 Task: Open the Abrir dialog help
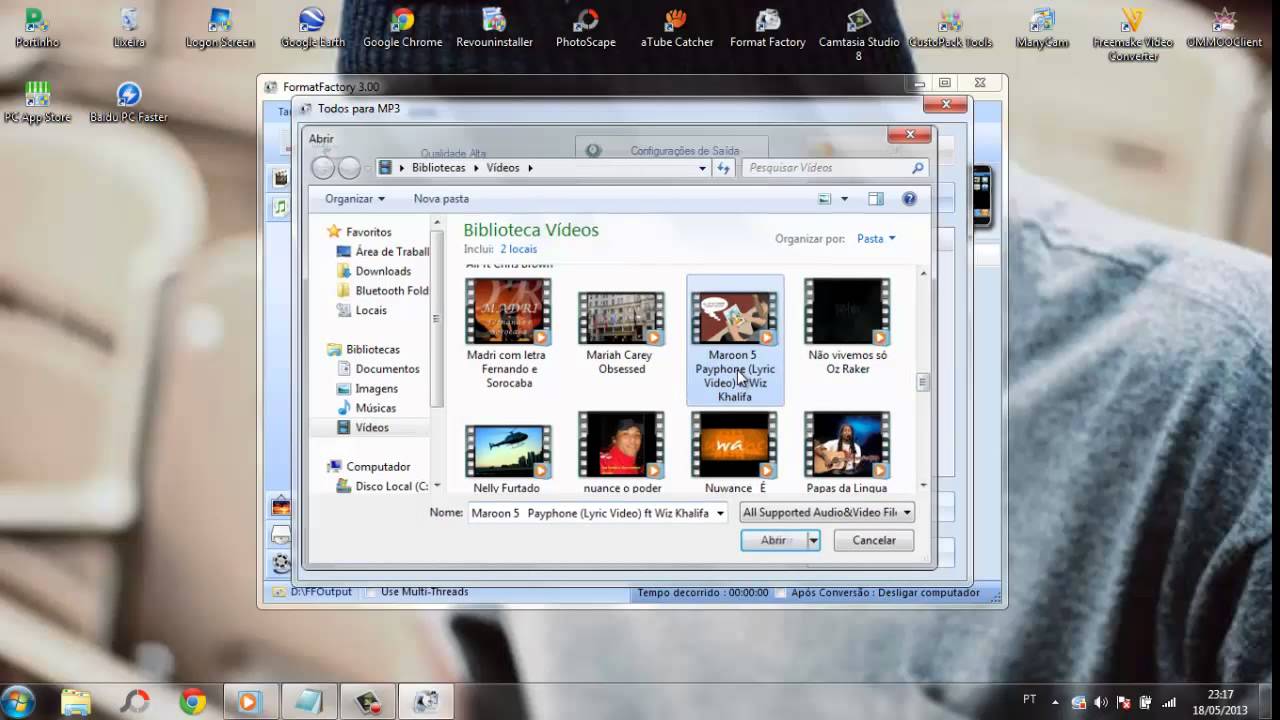click(909, 199)
